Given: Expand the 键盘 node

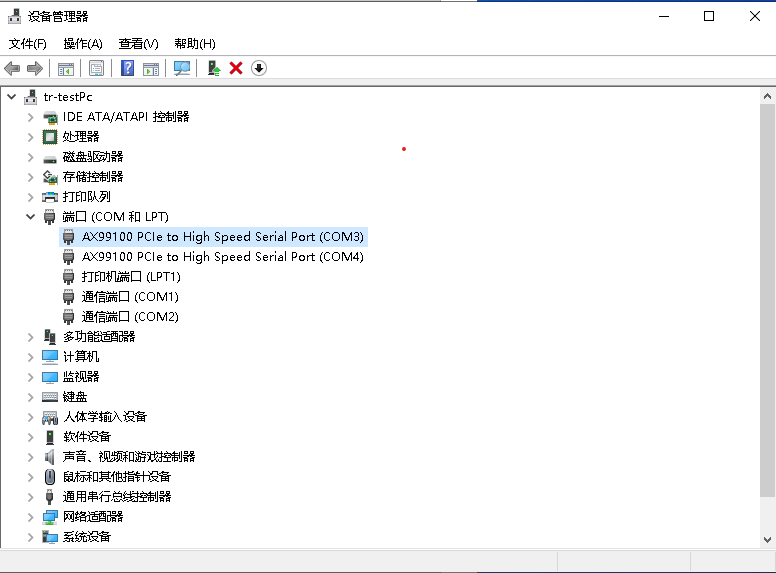Looking at the screenshot, I should pos(31,397).
